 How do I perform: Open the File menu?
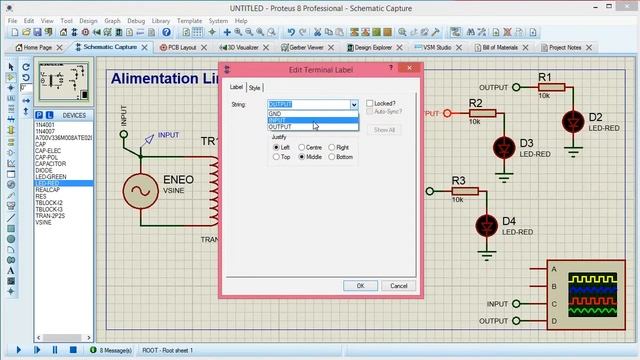(x=13, y=20)
